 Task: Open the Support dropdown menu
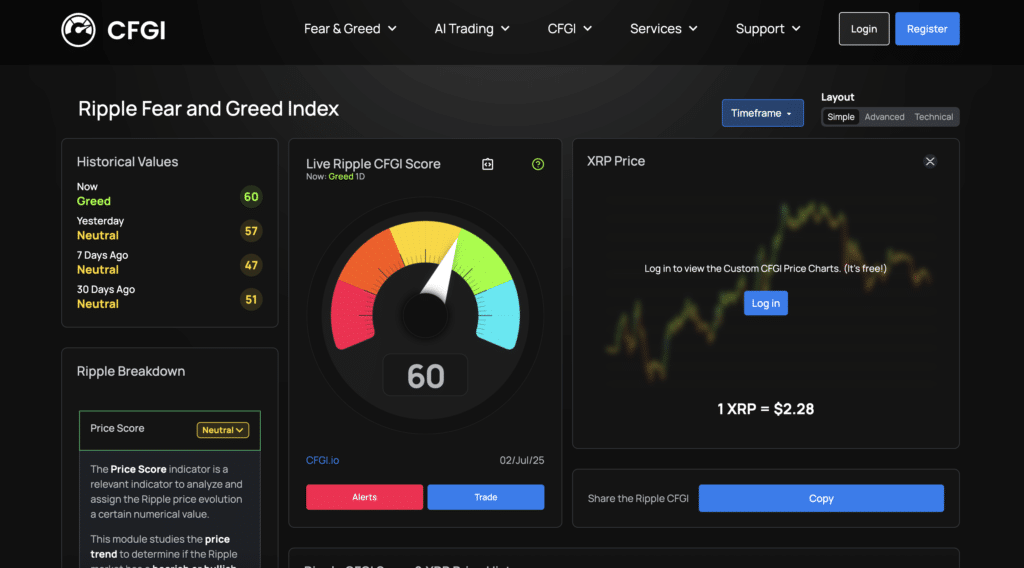(x=768, y=29)
